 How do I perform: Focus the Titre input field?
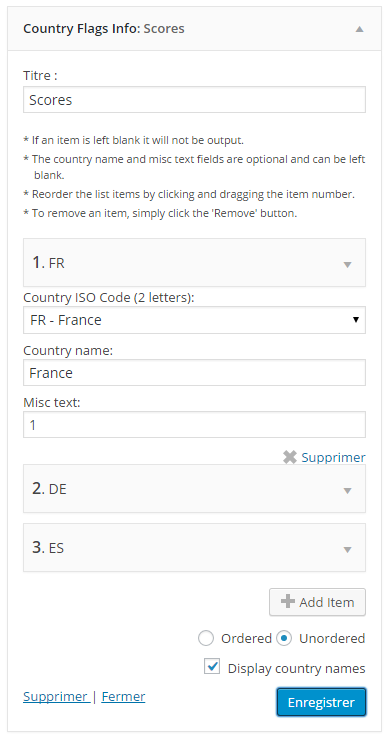click(x=194, y=100)
